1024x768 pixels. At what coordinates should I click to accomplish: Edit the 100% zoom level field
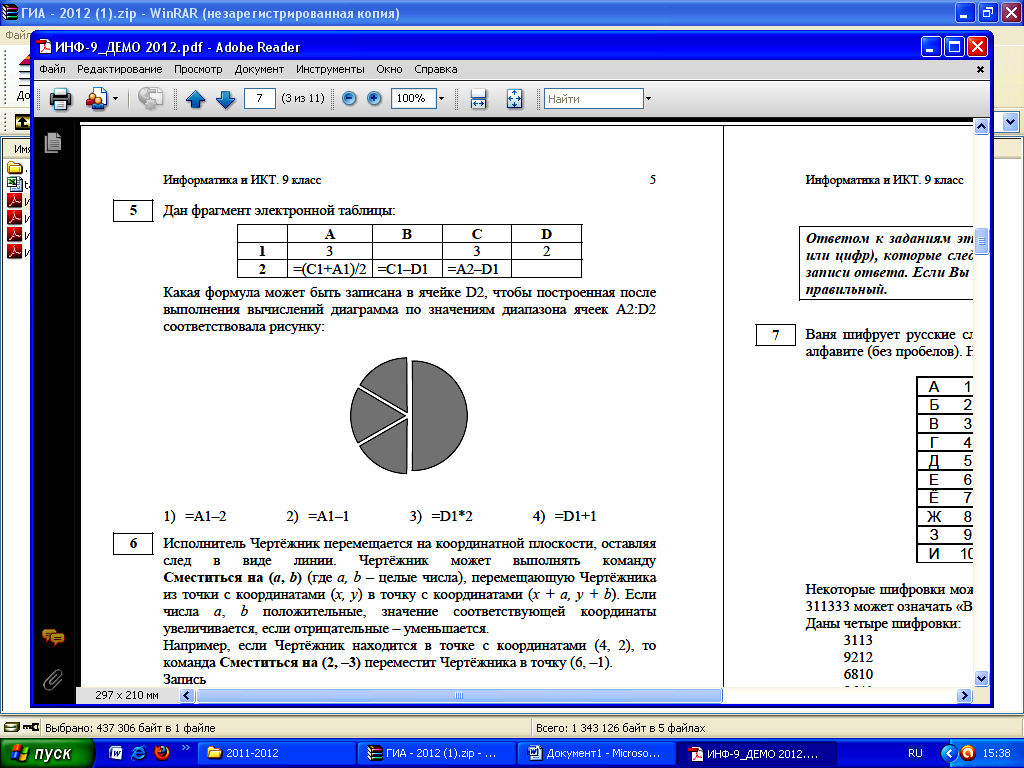(413, 99)
